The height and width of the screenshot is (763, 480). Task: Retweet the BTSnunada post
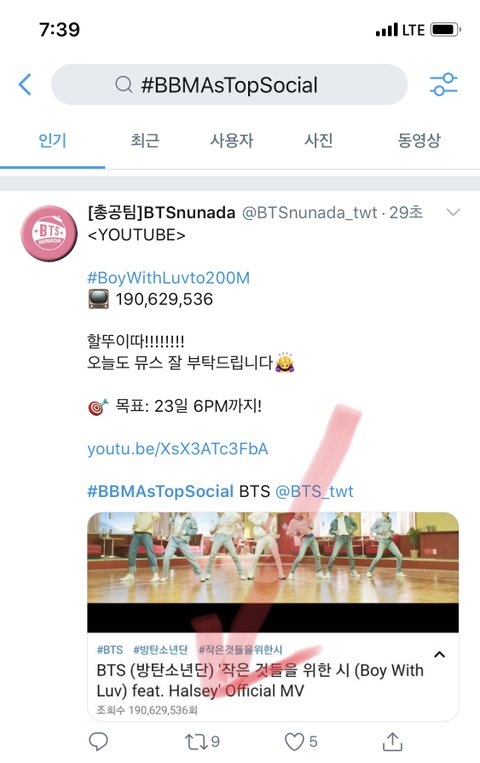point(202,742)
